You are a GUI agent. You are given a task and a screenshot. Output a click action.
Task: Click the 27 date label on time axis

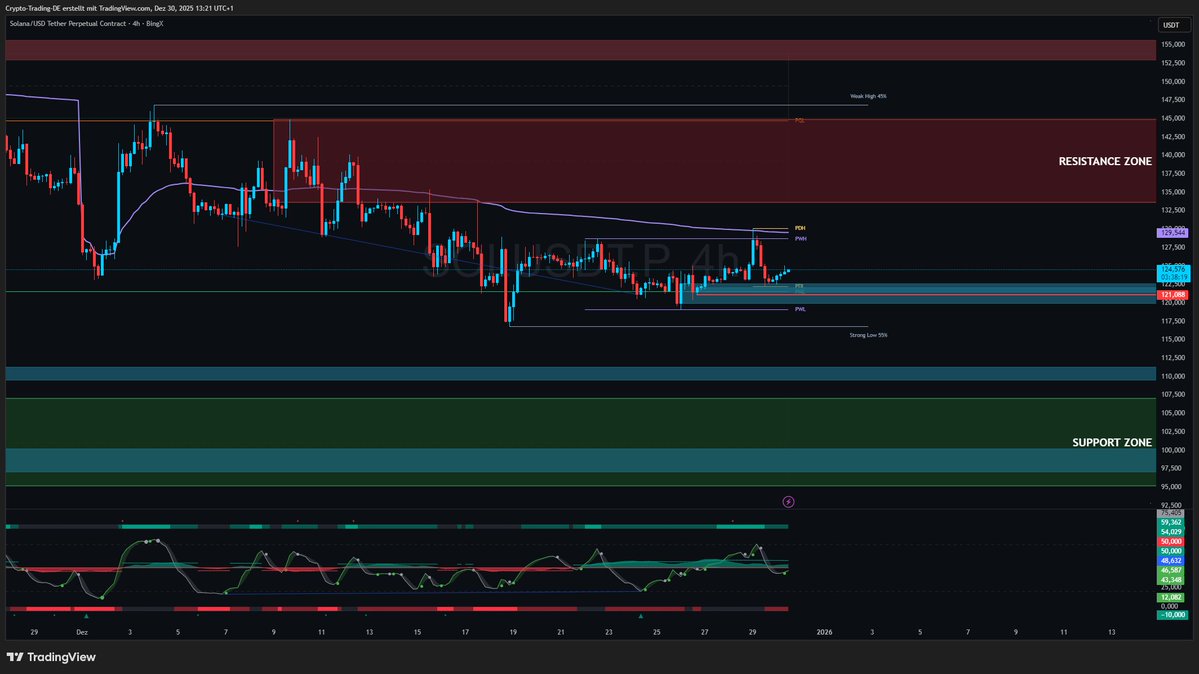tap(704, 633)
